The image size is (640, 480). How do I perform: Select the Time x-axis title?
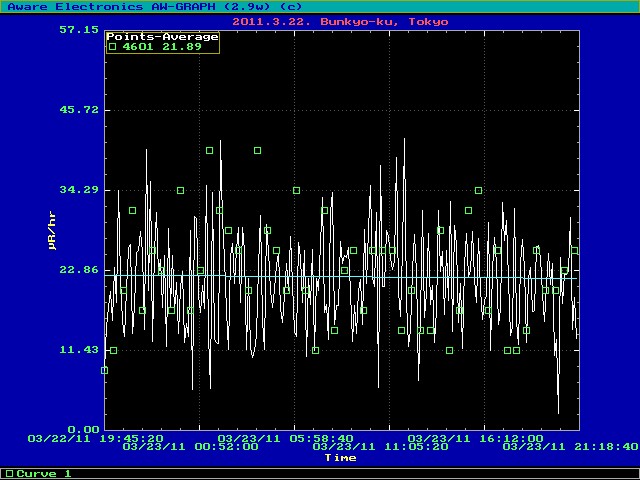pyautogui.click(x=340, y=458)
